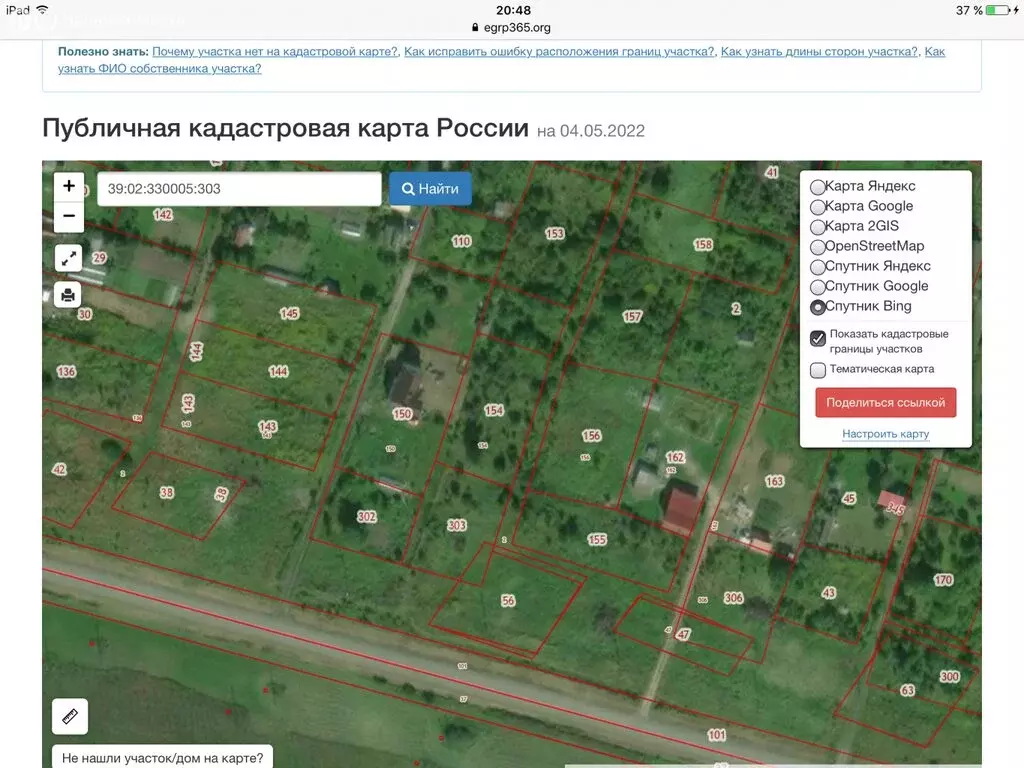Tap the Wi-Fi icon in the status bar

pos(41,10)
